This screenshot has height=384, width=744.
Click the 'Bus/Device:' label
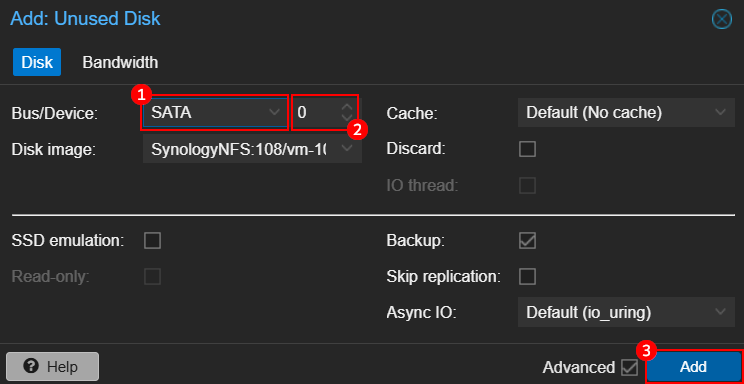pos(54,113)
